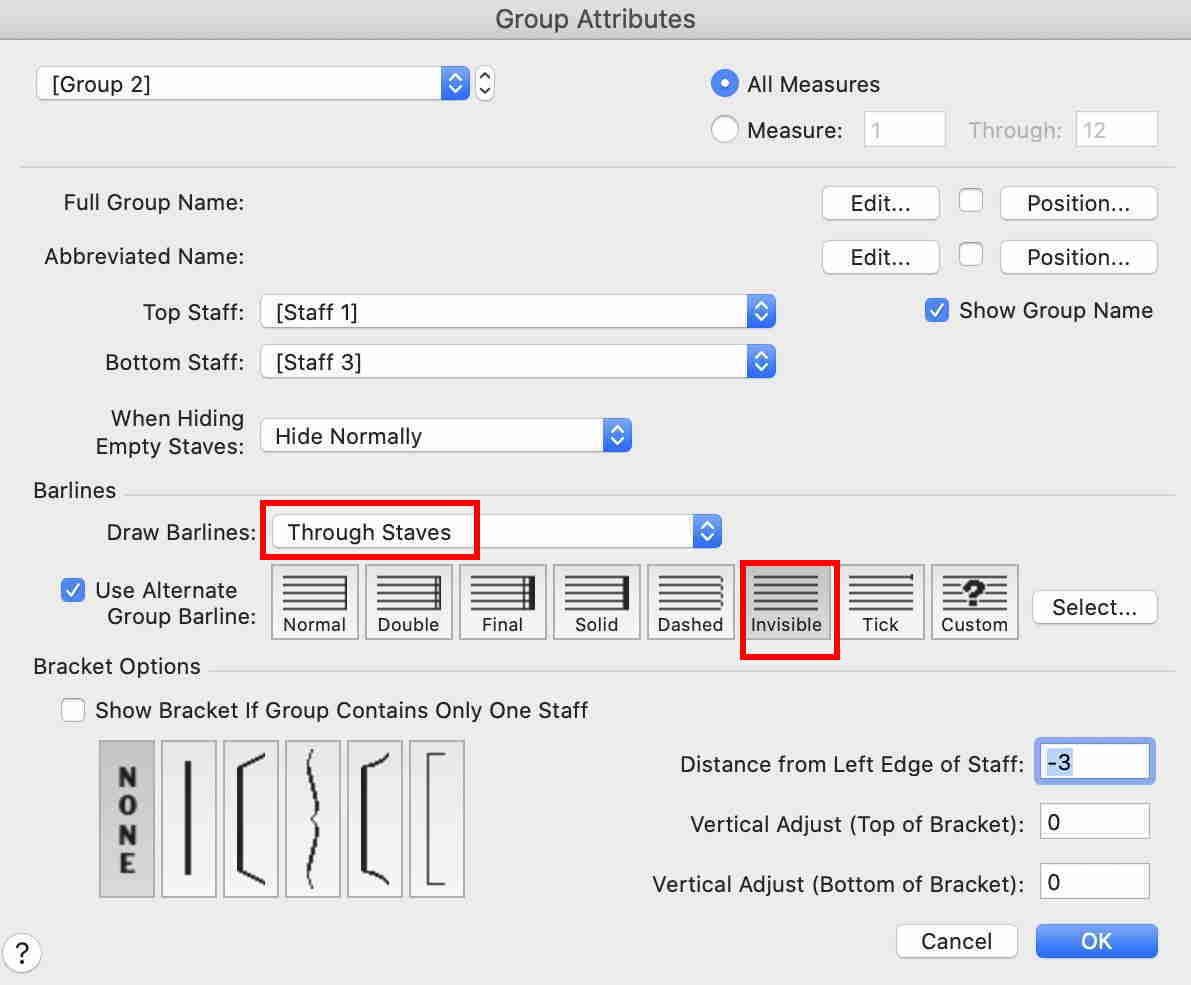Select the Measure radio button
This screenshot has height=985, width=1191.
724,130
